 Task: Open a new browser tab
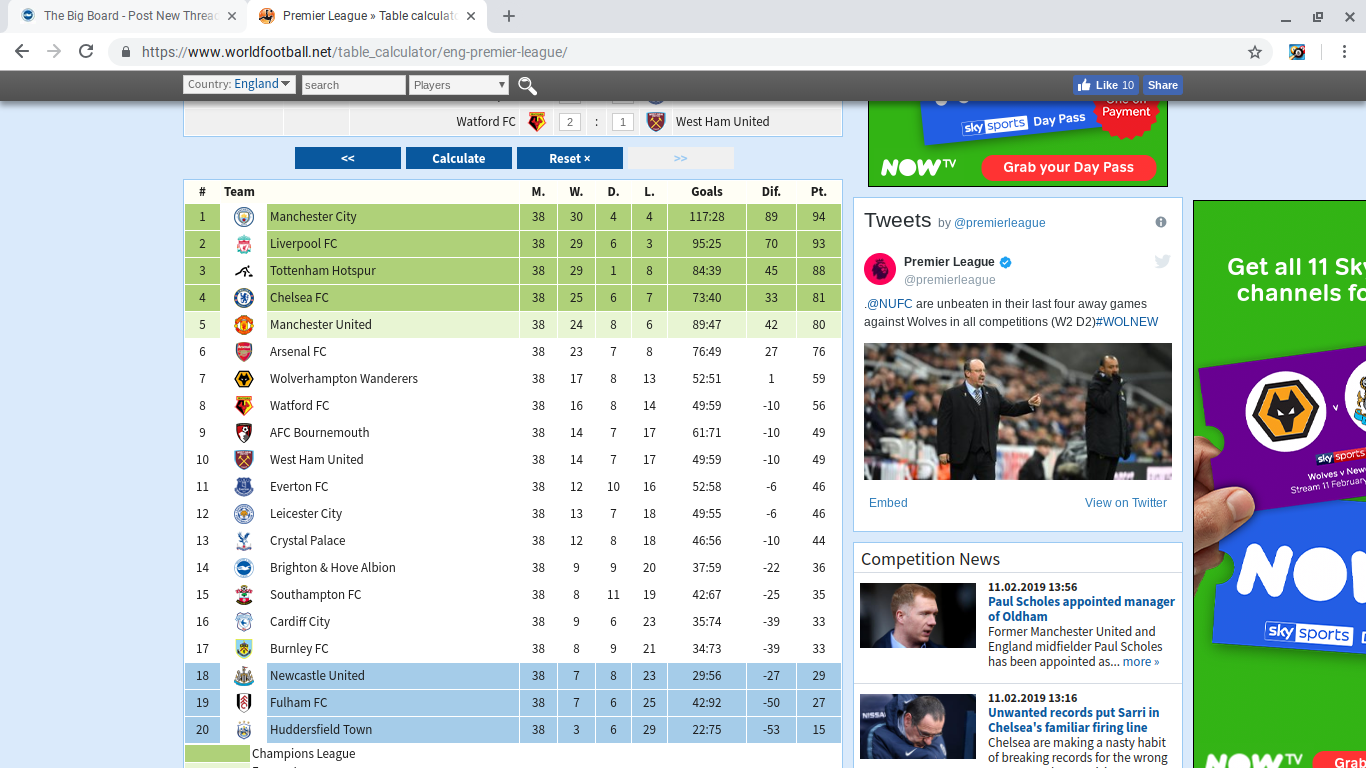509,16
